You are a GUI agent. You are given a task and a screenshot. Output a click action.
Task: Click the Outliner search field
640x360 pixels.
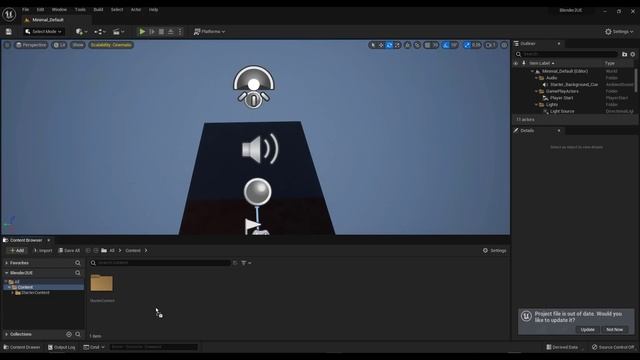pyautogui.click(x=567, y=54)
